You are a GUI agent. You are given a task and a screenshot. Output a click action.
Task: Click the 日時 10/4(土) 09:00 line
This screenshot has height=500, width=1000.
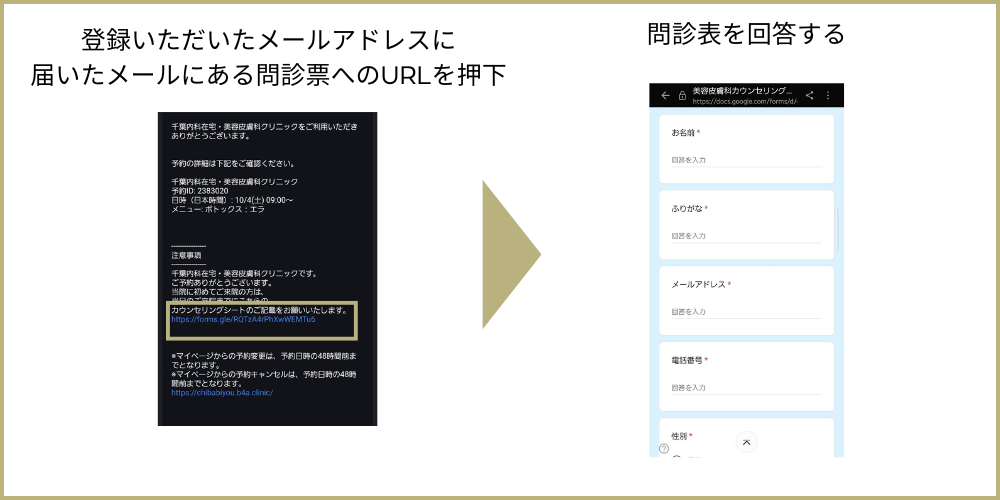tap(232, 200)
